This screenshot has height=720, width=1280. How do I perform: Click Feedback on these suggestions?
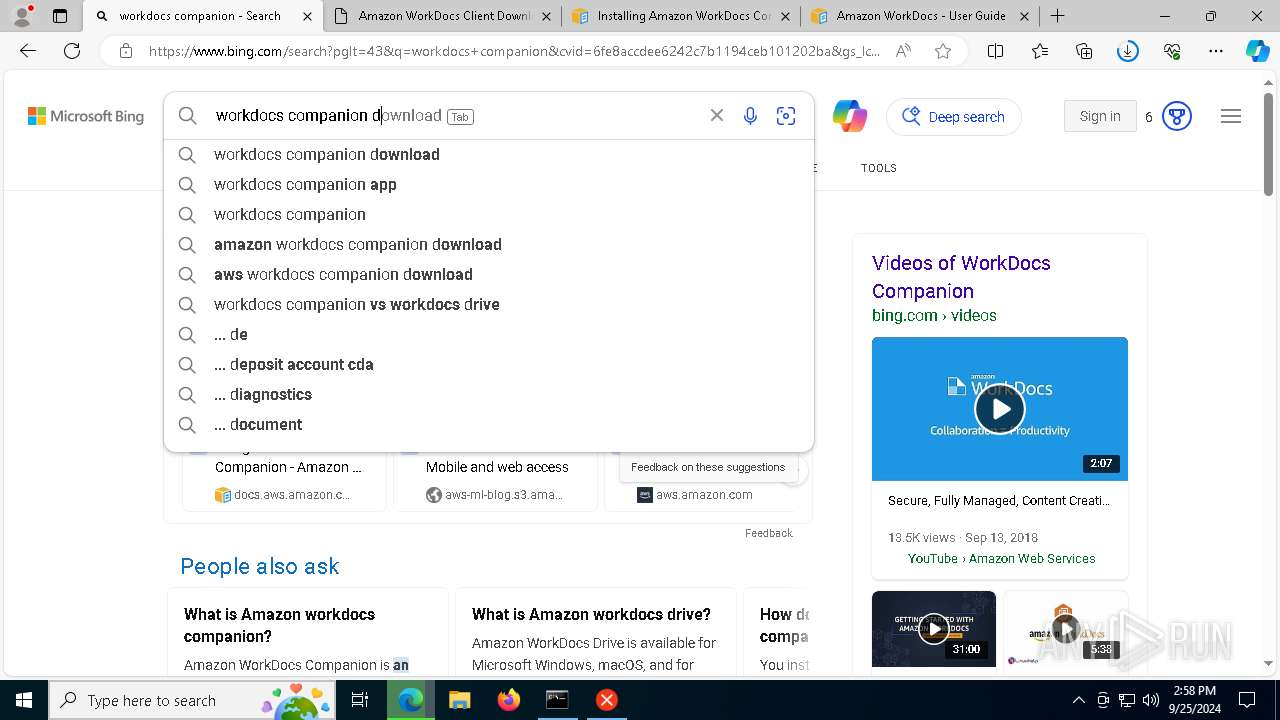(708, 467)
